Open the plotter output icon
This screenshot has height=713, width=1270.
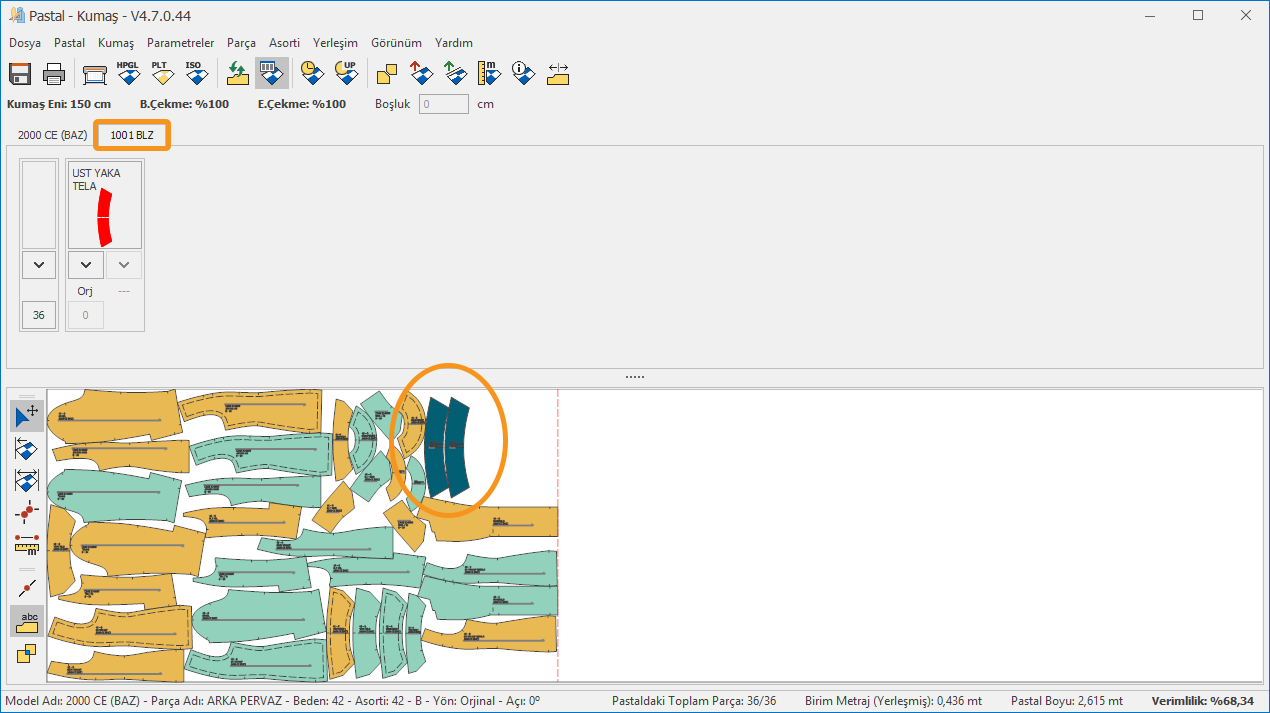coord(94,74)
